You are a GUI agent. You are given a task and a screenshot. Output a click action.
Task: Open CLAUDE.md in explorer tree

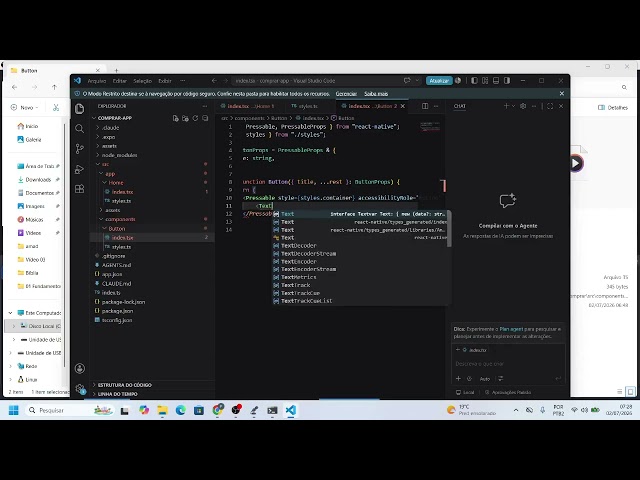pyautogui.click(x=116, y=284)
